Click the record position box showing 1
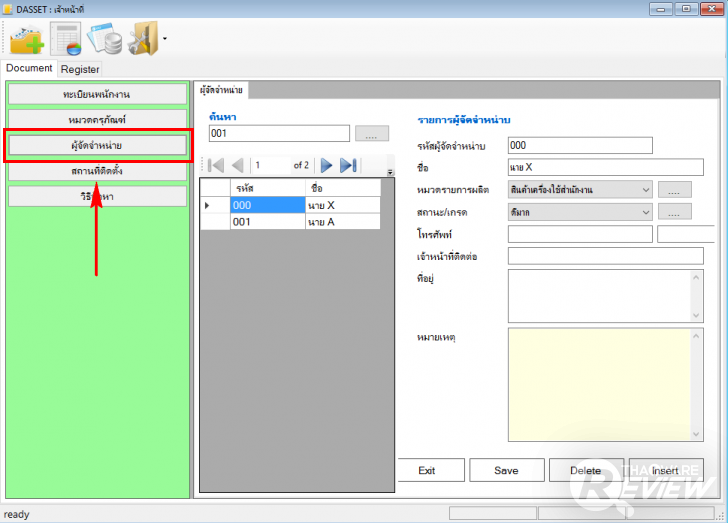 click(270, 165)
